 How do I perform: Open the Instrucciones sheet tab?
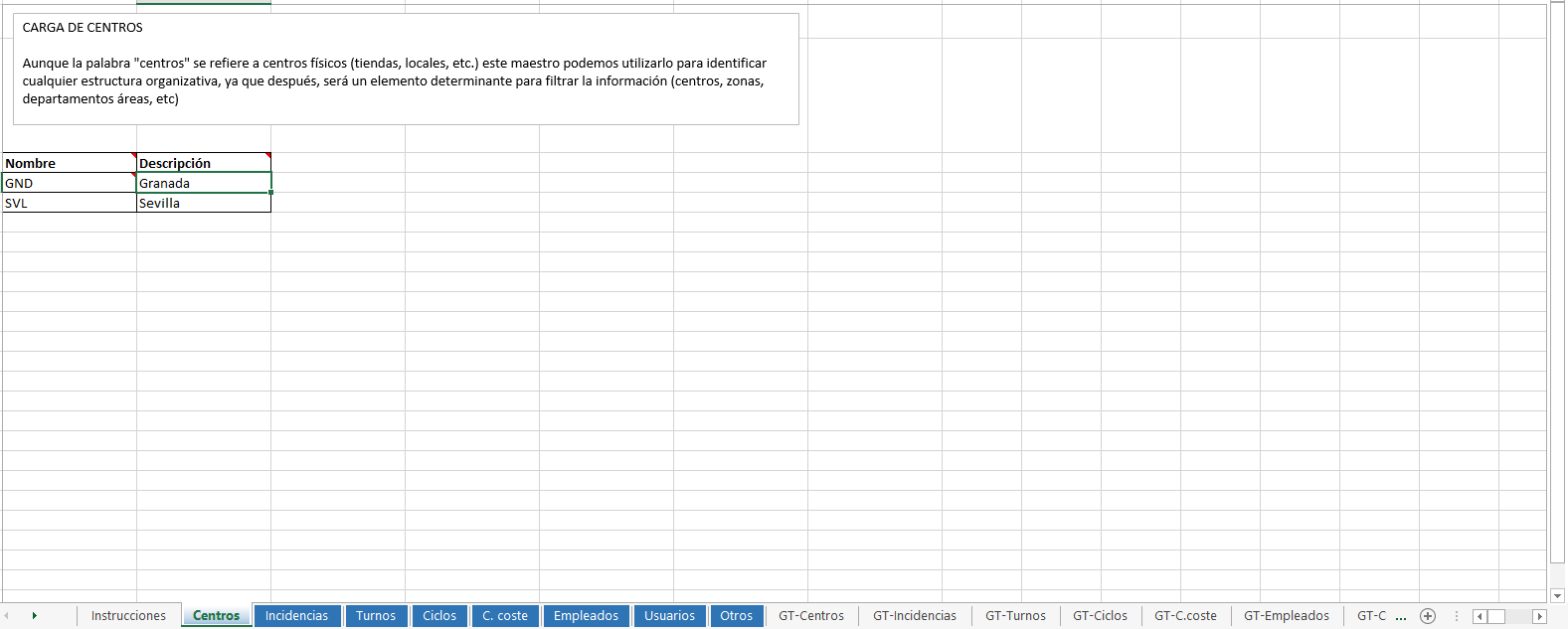click(128, 616)
